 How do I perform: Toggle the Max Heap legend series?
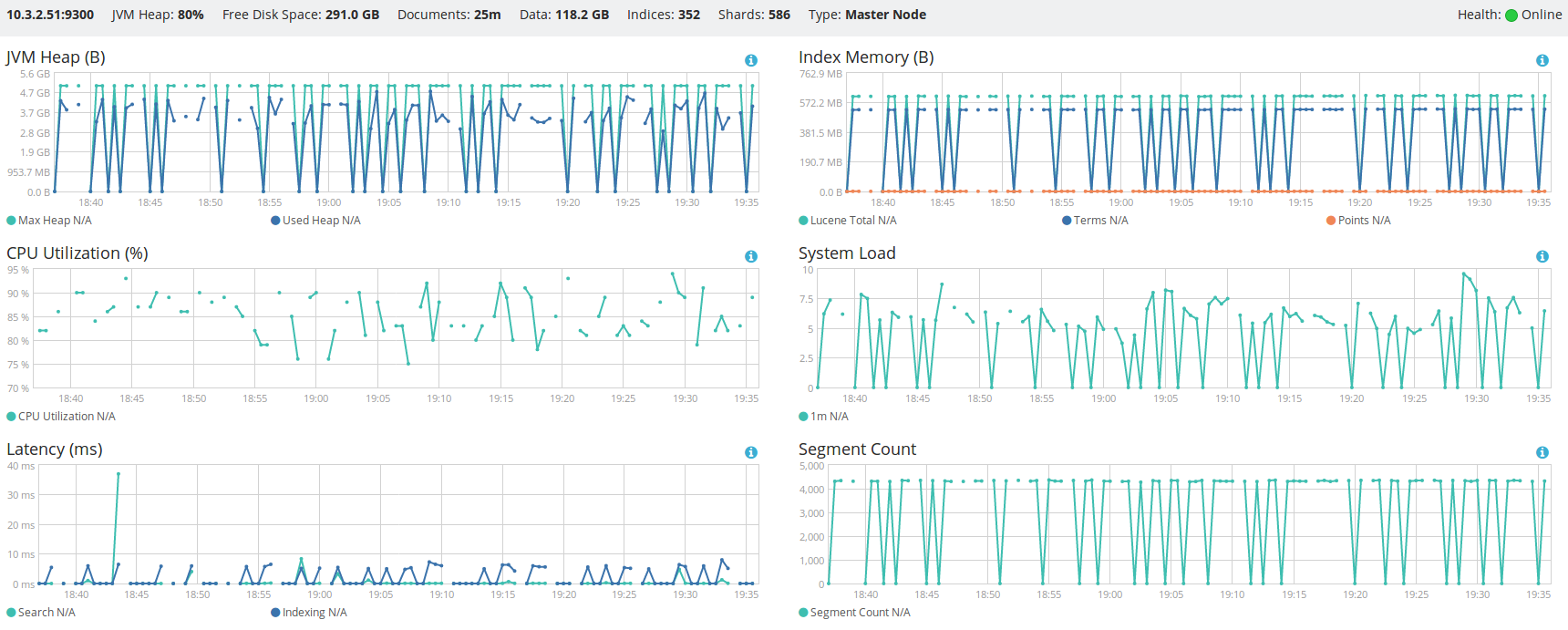[x=49, y=221]
